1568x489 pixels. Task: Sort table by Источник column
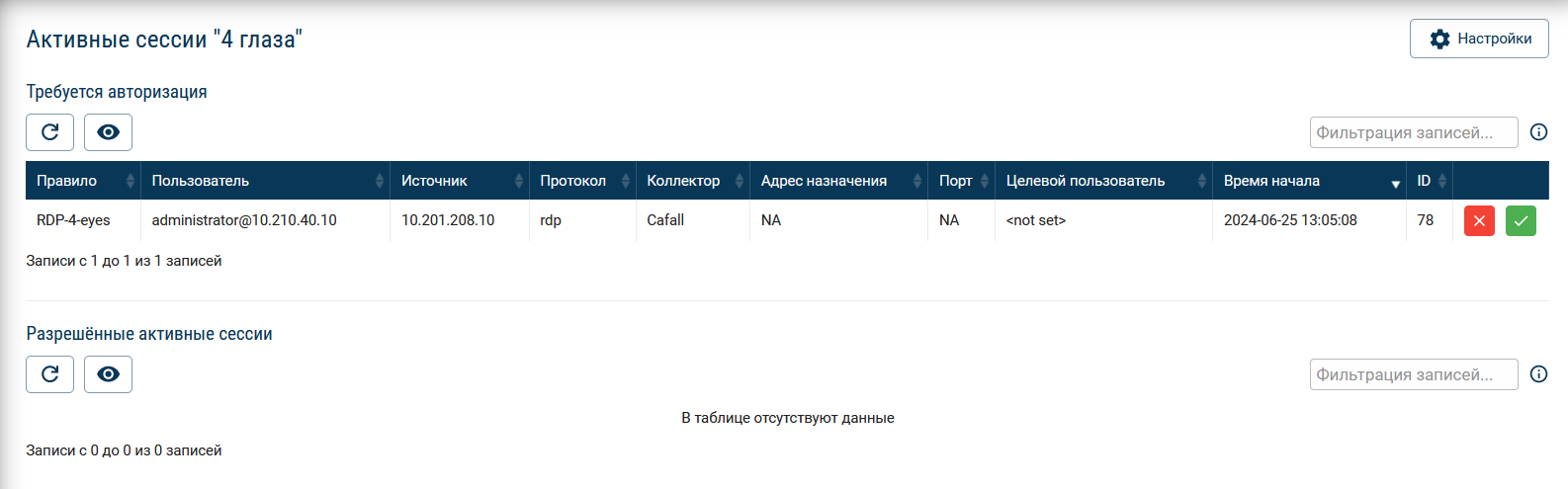(458, 181)
